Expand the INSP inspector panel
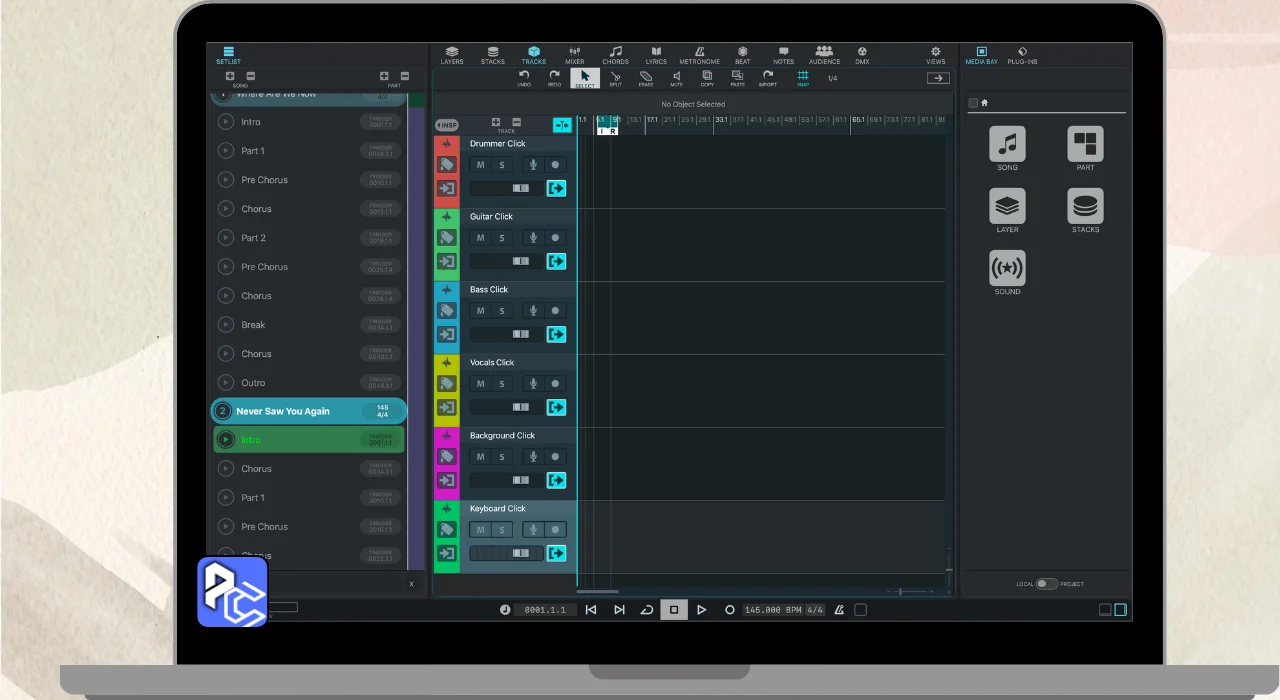The width and height of the screenshot is (1280, 700). (446, 125)
